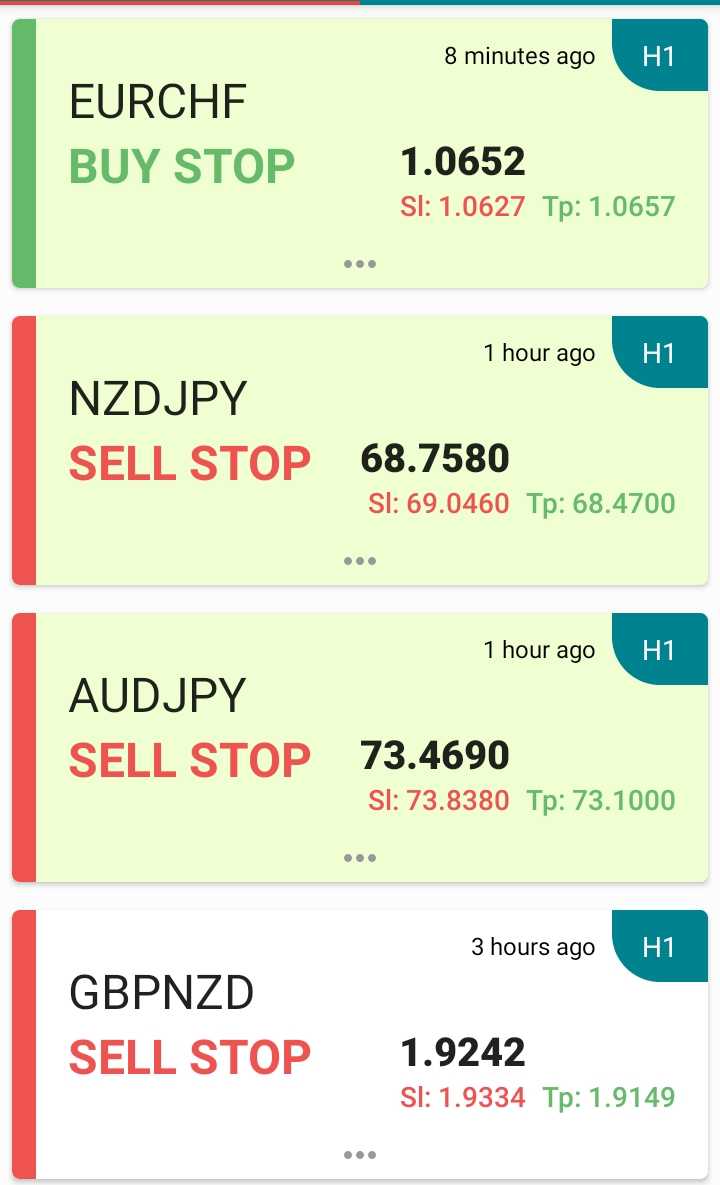Tap SELL STOP label on GBPNZD card
This screenshot has height=1185, width=720.
190,1057
